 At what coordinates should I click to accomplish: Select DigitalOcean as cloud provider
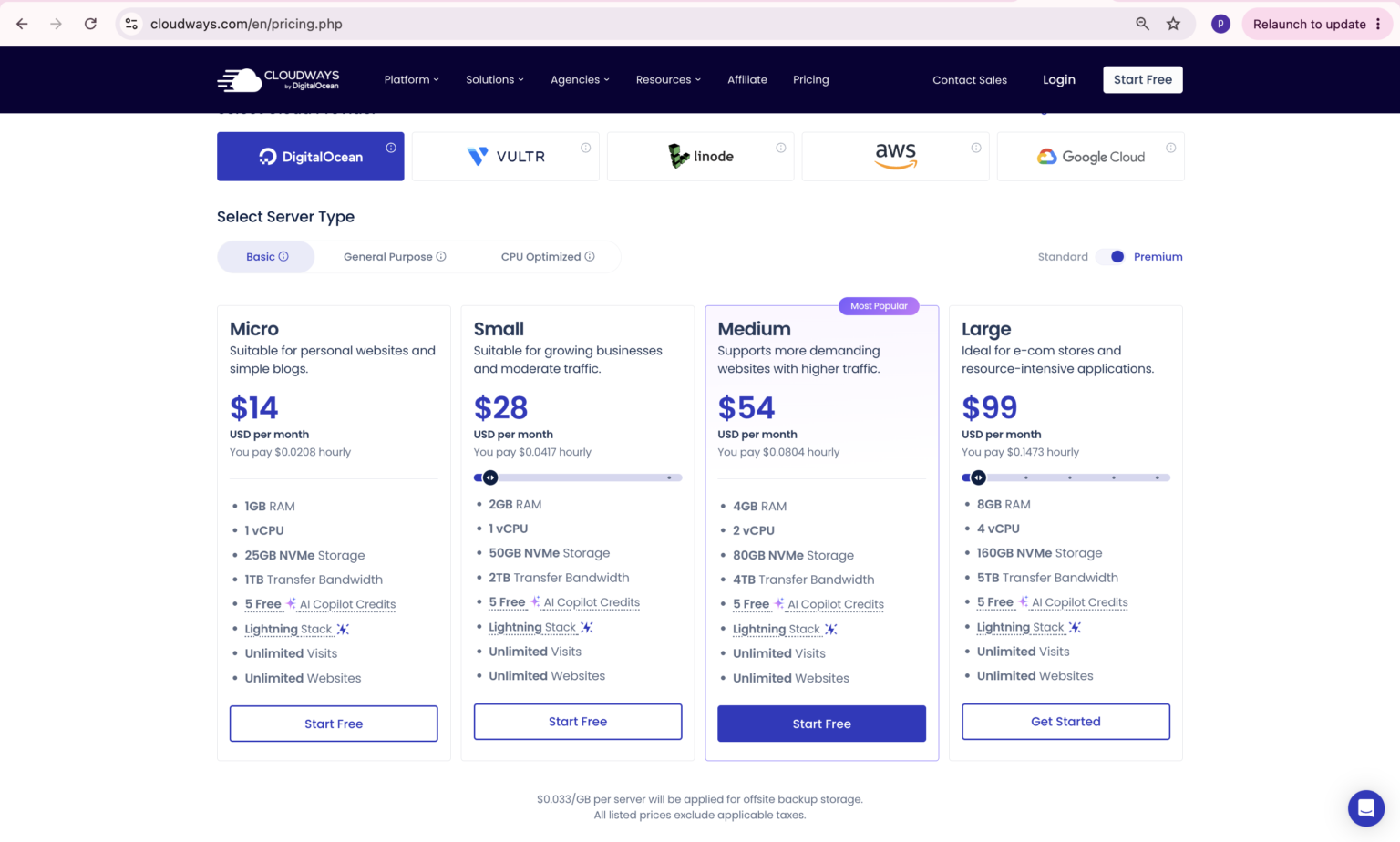click(311, 157)
